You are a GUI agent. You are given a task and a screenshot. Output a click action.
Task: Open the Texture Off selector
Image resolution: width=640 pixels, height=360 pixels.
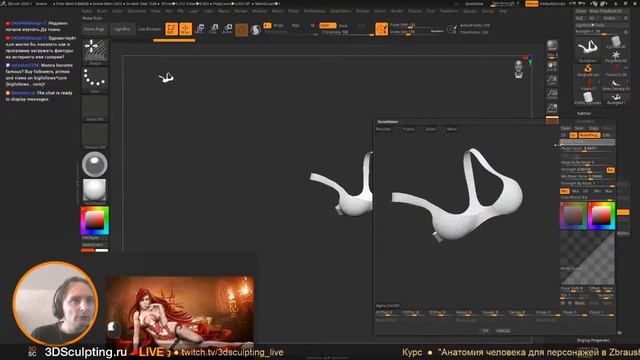point(95,136)
